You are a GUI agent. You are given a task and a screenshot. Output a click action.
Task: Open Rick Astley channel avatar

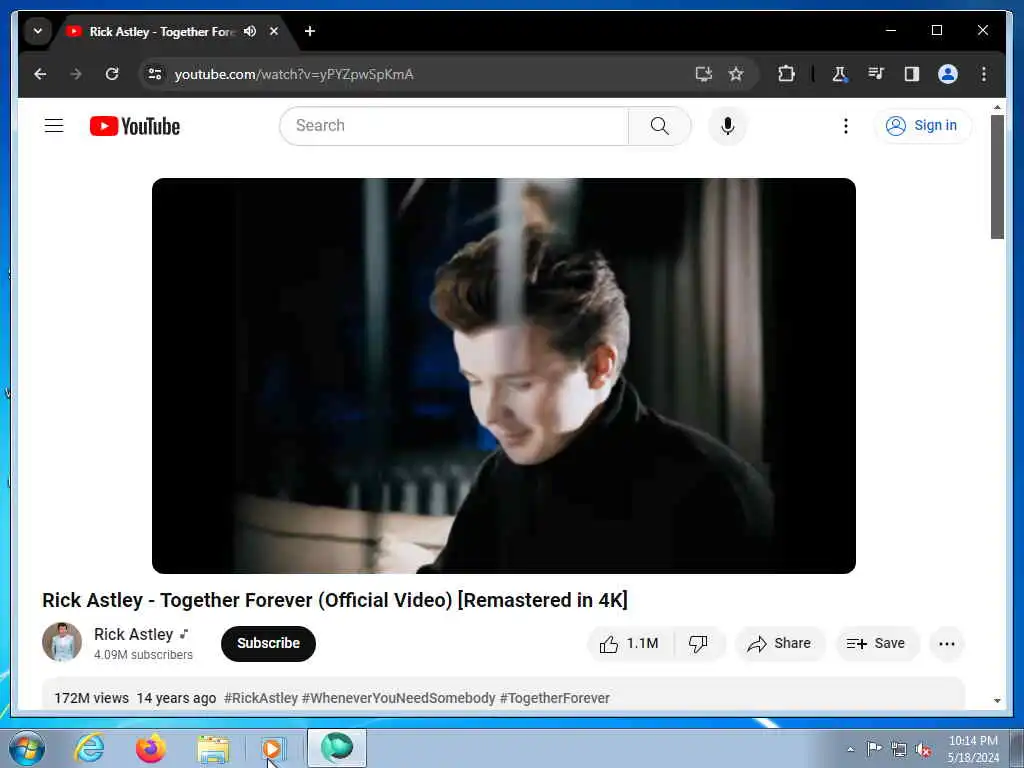click(x=62, y=642)
